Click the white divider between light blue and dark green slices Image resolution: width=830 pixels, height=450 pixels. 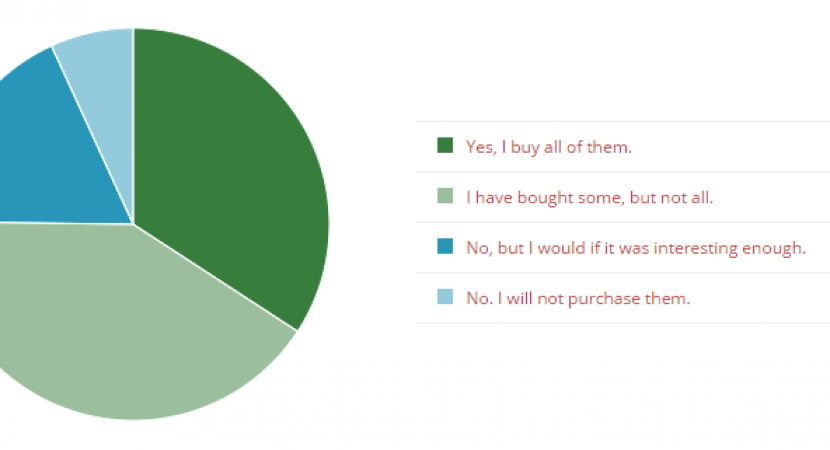[x=133, y=120]
